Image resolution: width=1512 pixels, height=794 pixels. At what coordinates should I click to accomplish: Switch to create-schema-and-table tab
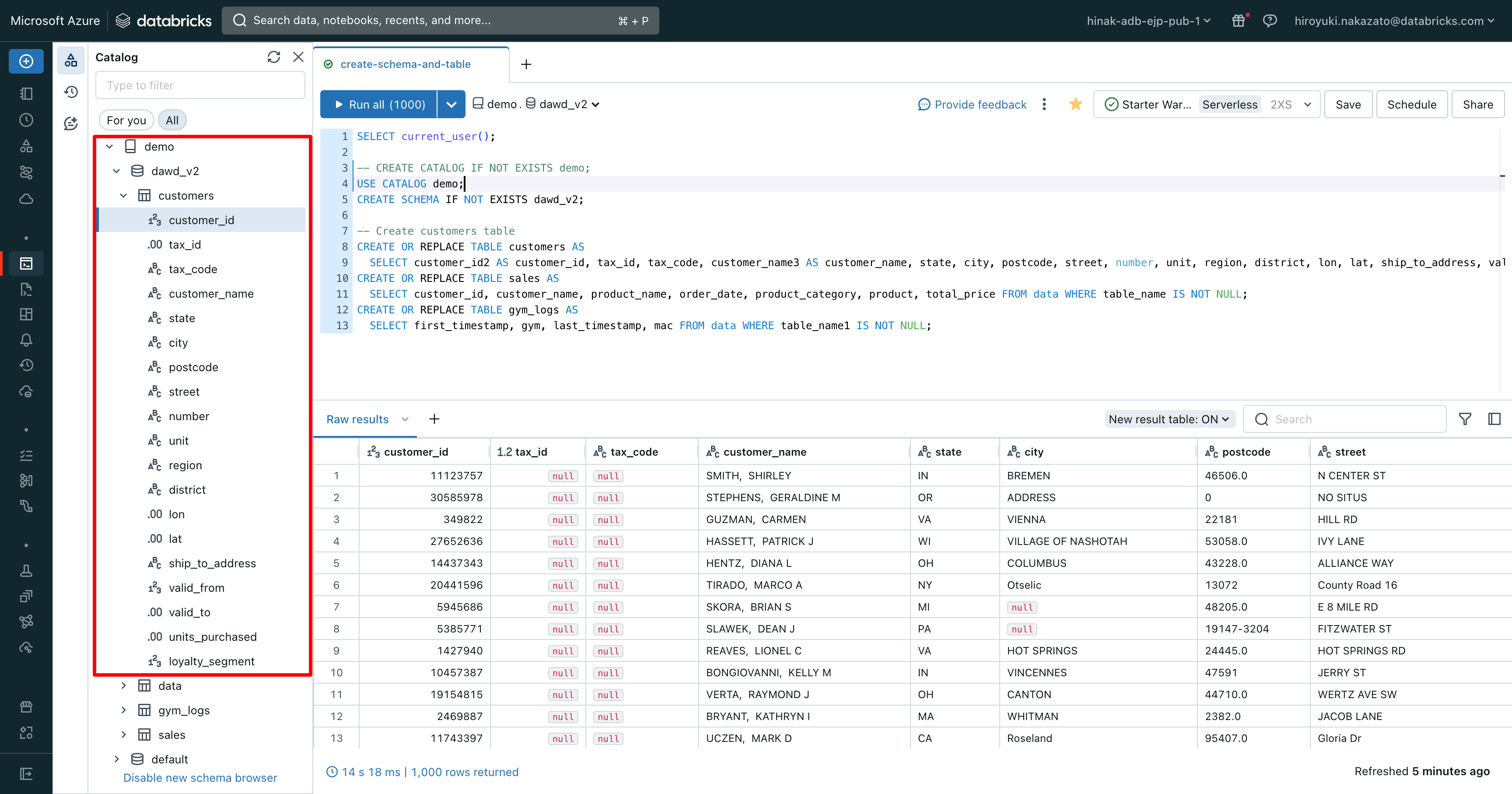coord(405,64)
